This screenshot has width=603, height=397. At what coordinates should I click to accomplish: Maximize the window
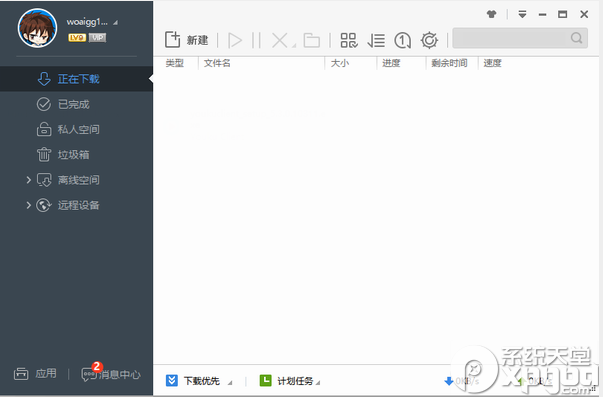pyautogui.click(x=562, y=14)
